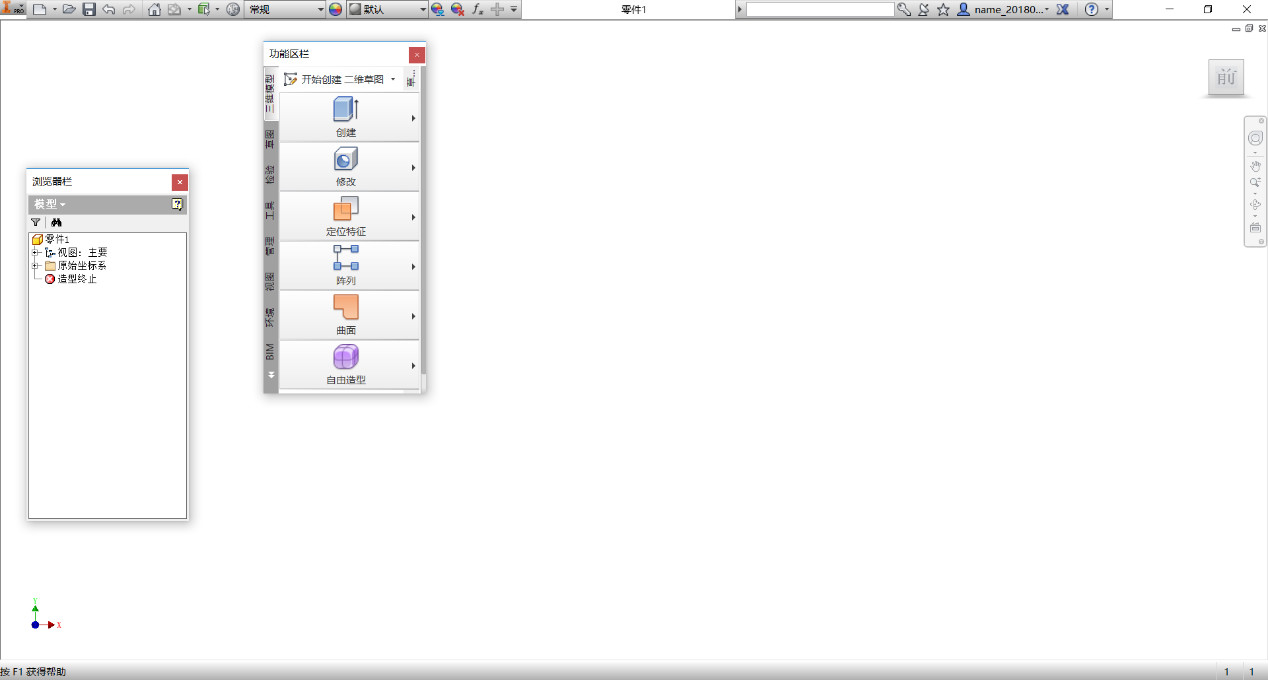Switch to the BIM ribbon tab
This screenshot has height=680, width=1268.
pos(270,351)
